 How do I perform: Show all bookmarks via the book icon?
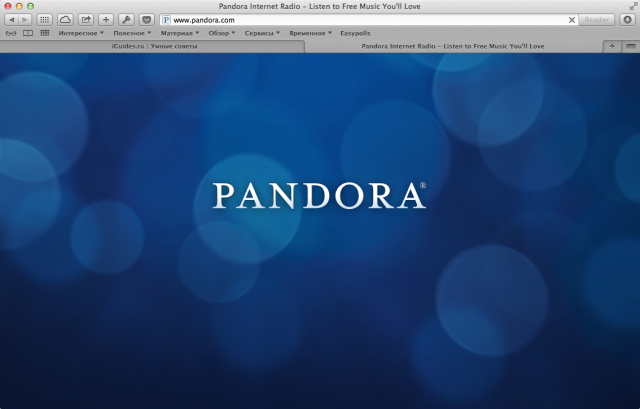(x=28, y=33)
